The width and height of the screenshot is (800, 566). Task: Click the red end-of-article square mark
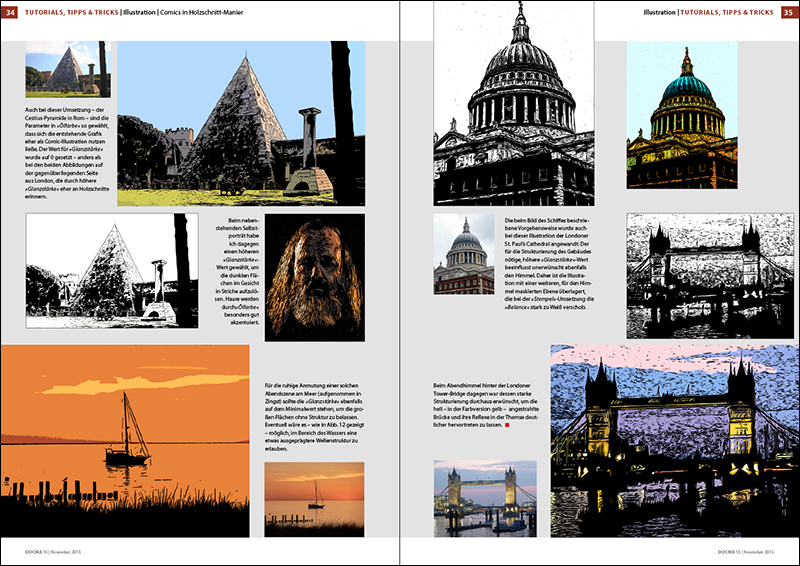(508, 425)
